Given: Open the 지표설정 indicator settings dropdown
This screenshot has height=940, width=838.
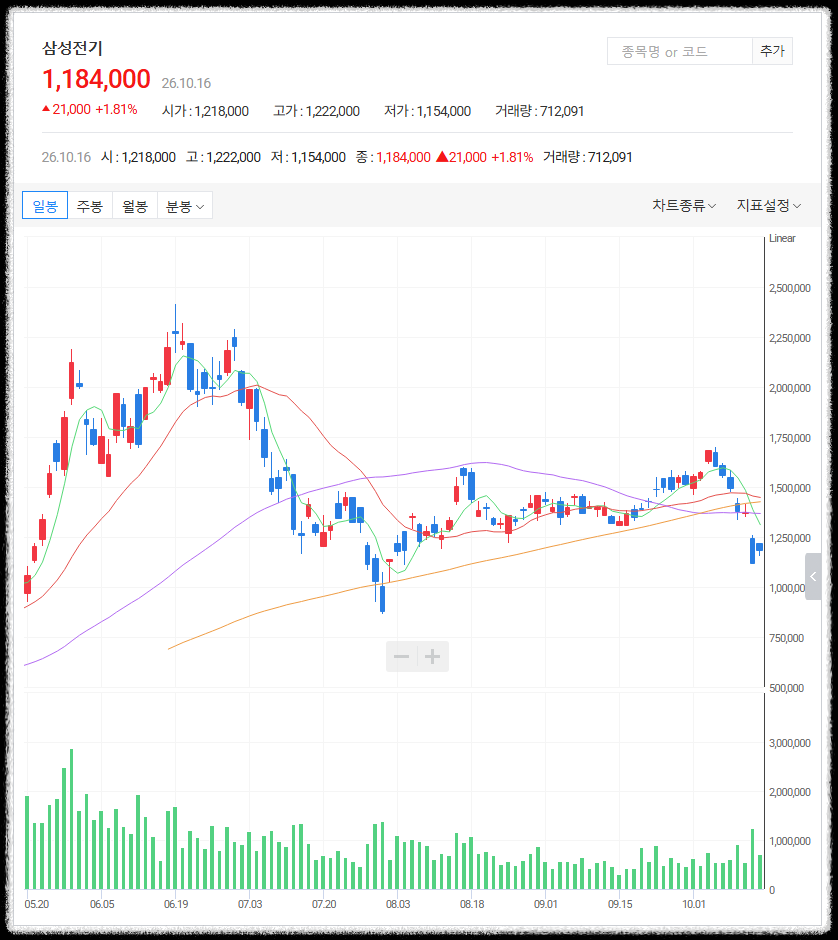Looking at the screenshot, I should [x=768, y=206].
